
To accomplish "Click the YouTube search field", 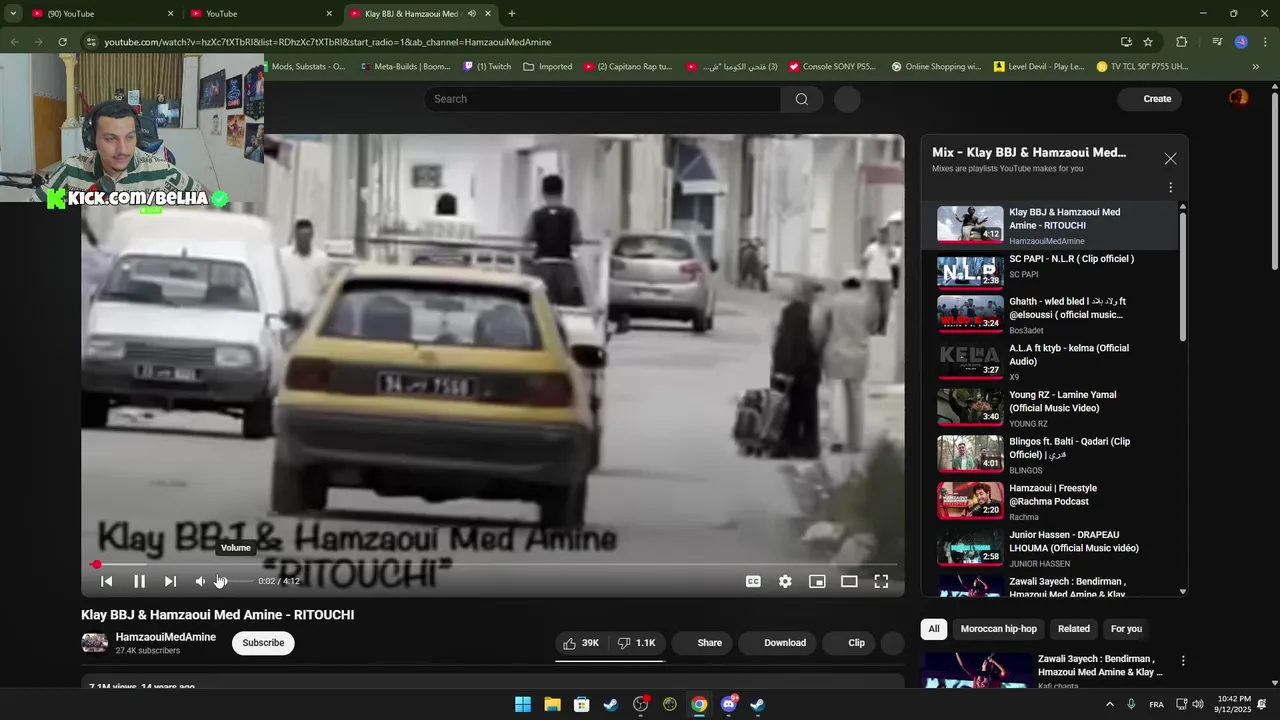I will coord(602,99).
